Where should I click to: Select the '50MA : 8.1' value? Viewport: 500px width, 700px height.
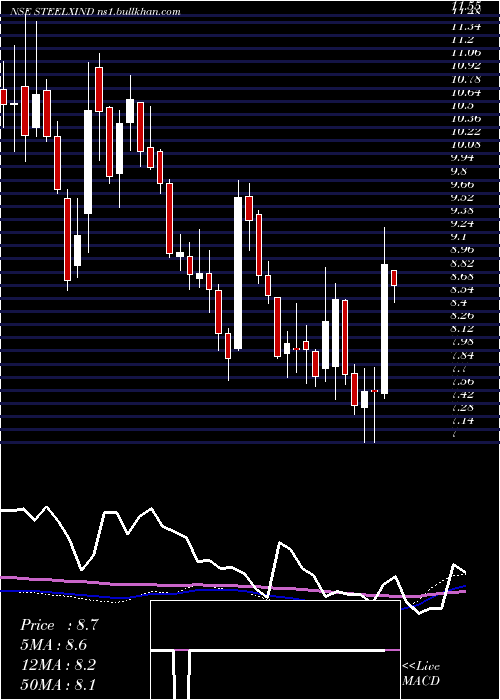58,684
